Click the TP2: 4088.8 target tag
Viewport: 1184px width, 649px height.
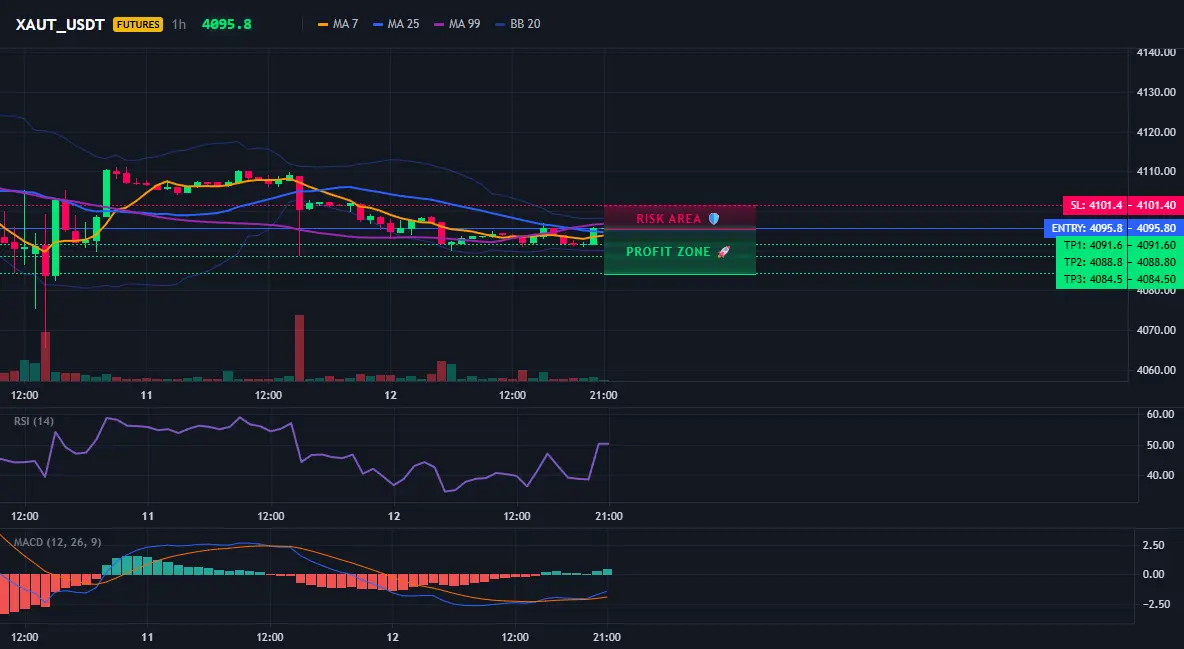pos(1120,262)
